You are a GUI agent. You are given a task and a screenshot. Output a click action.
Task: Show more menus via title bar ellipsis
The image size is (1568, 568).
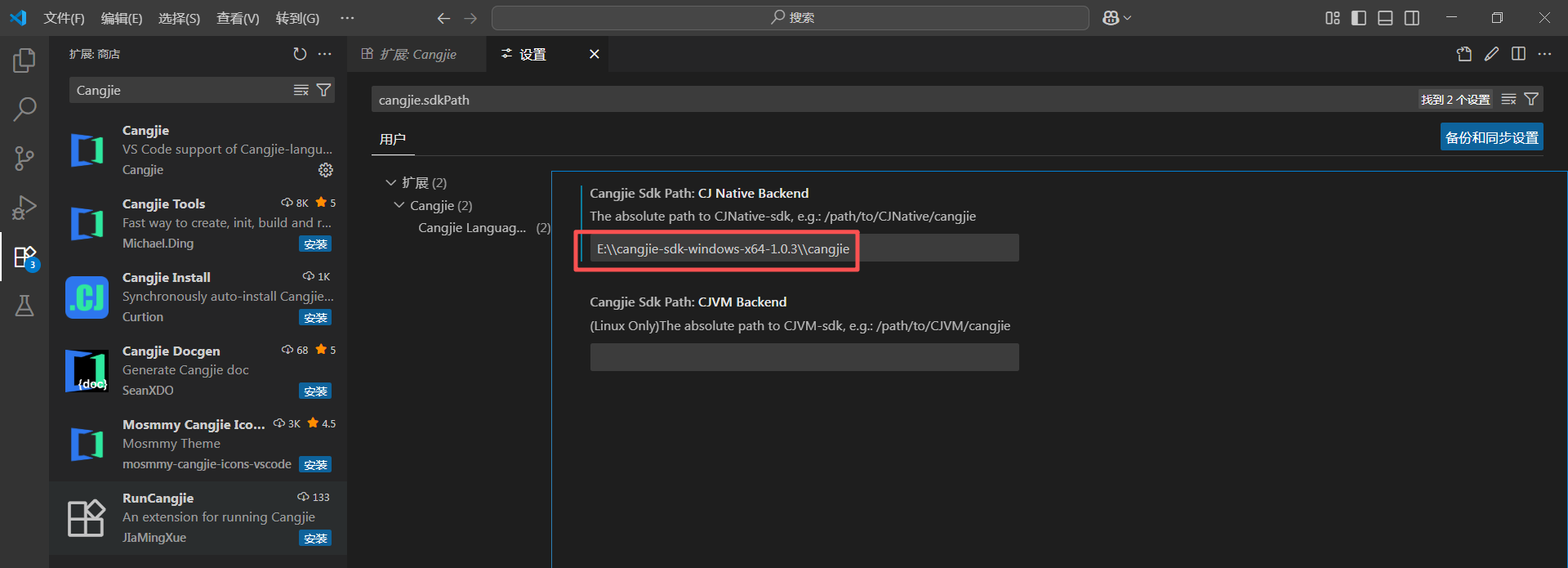tap(347, 18)
